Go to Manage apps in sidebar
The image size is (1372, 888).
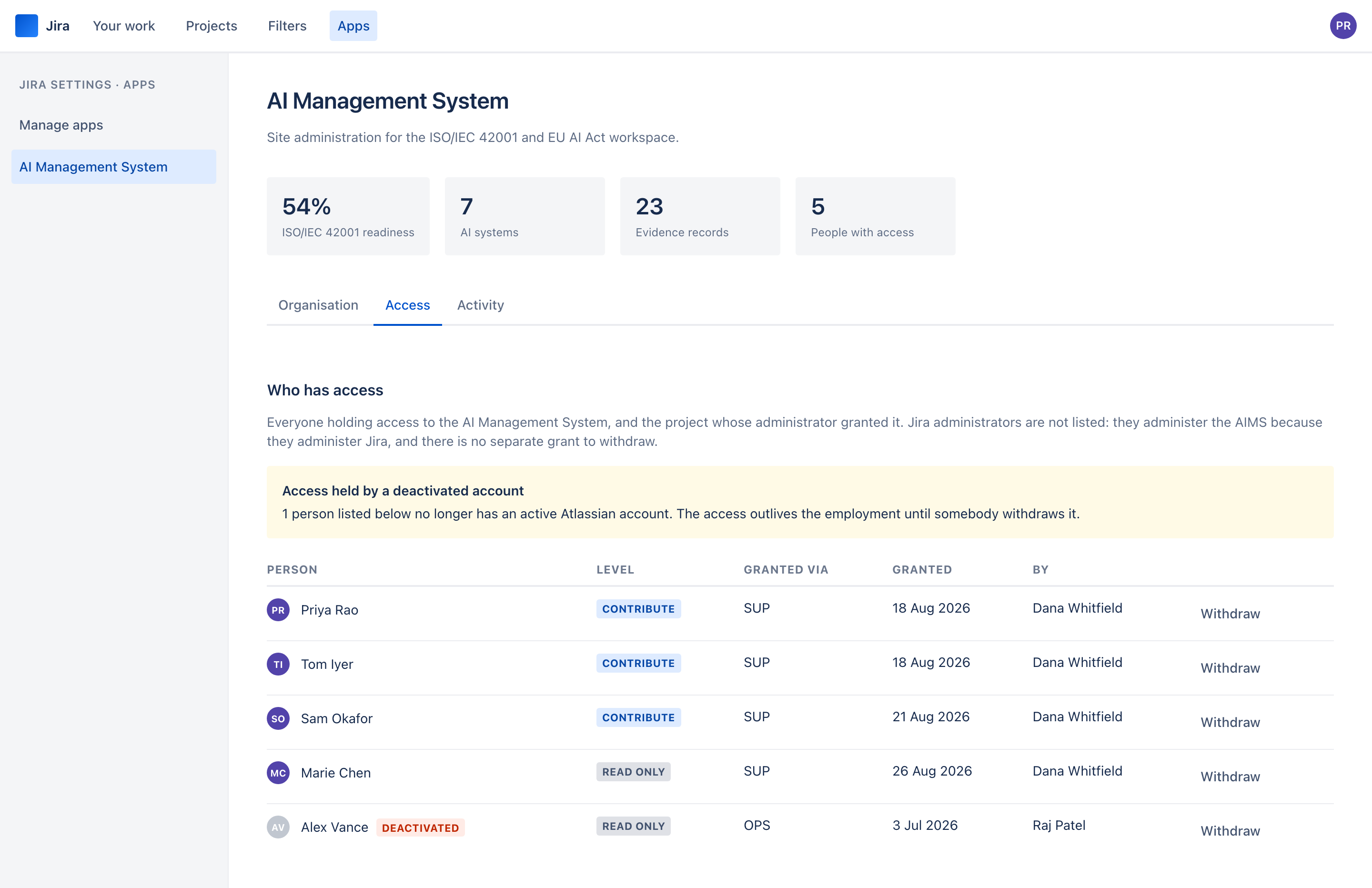click(113, 125)
